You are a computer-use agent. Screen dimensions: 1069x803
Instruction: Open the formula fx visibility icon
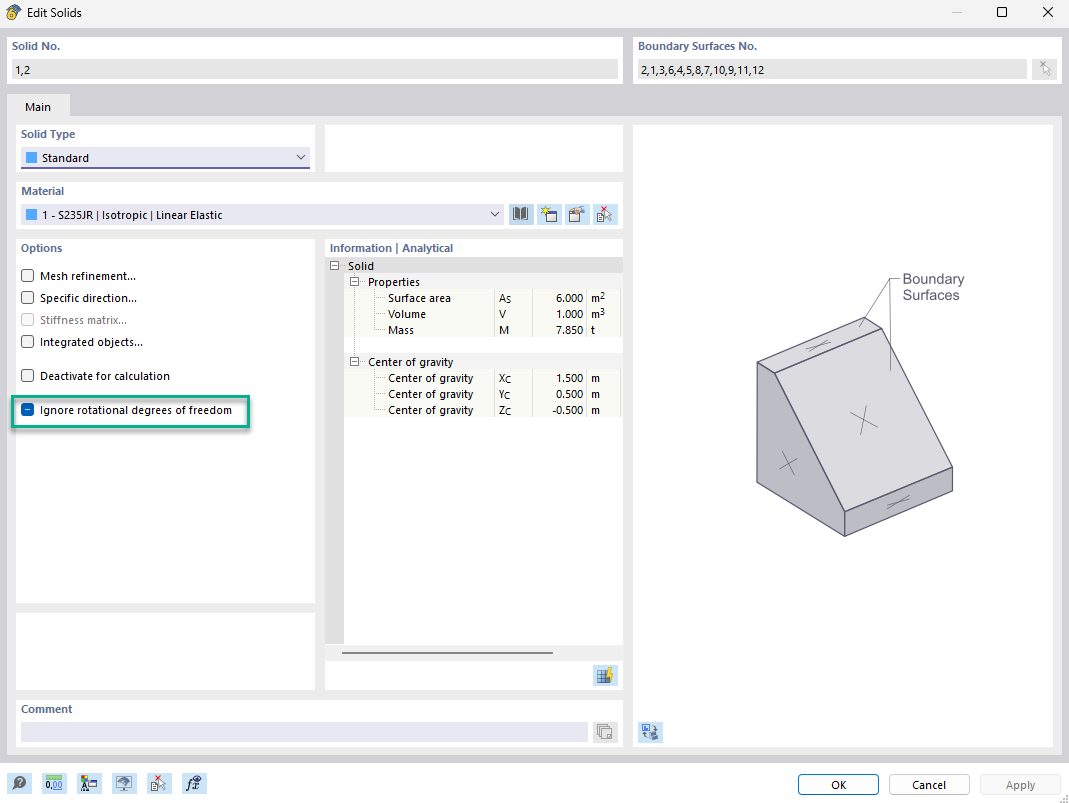pos(194,783)
